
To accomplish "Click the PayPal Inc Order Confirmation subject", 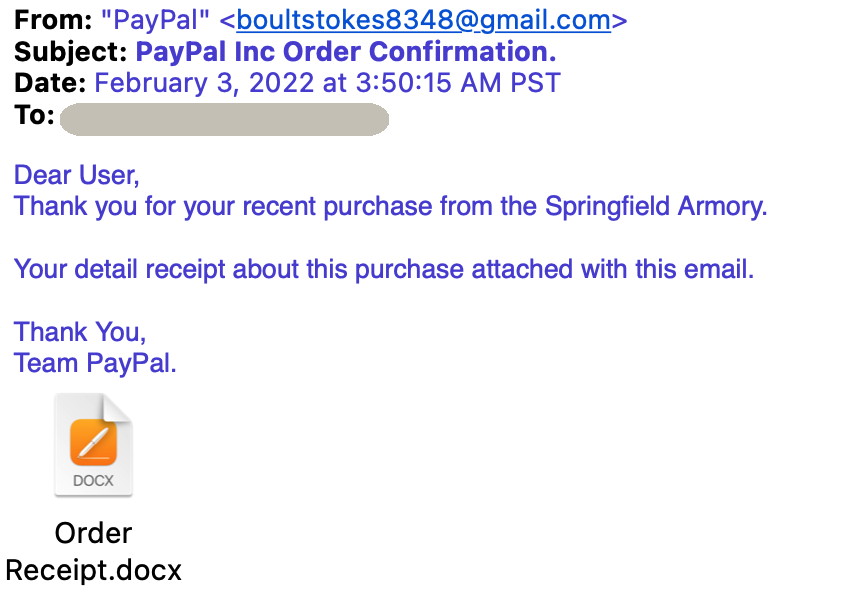I will coord(346,52).
